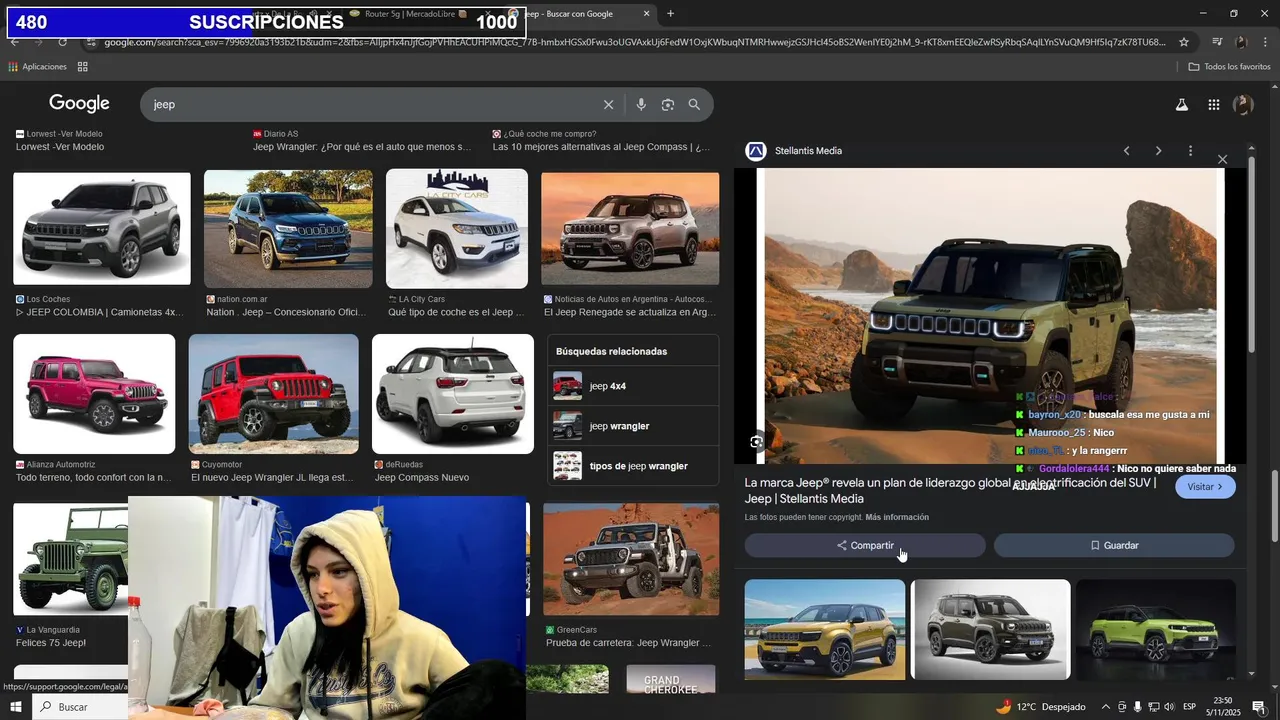Open the La marca Jeep revela title link
Viewport: 1280px width, 720px height.
(x=950, y=491)
